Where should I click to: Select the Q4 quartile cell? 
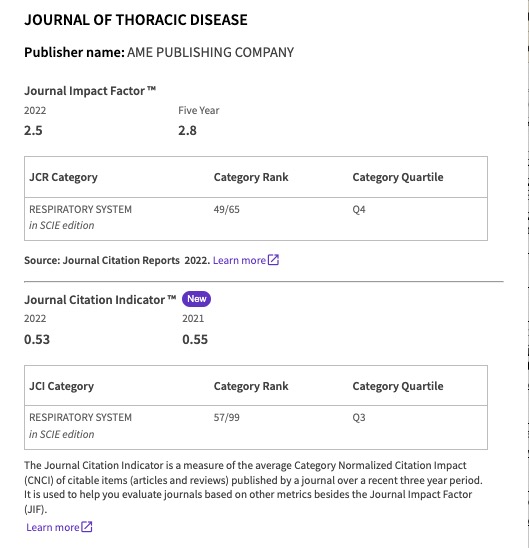coord(359,209)
